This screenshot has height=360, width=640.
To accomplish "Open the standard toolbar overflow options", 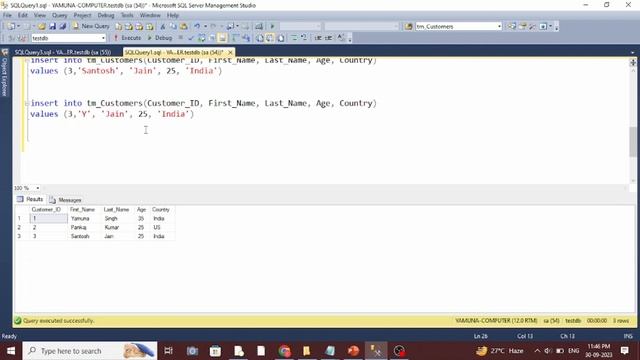I will pyautogui.click(x=557, y=27).
